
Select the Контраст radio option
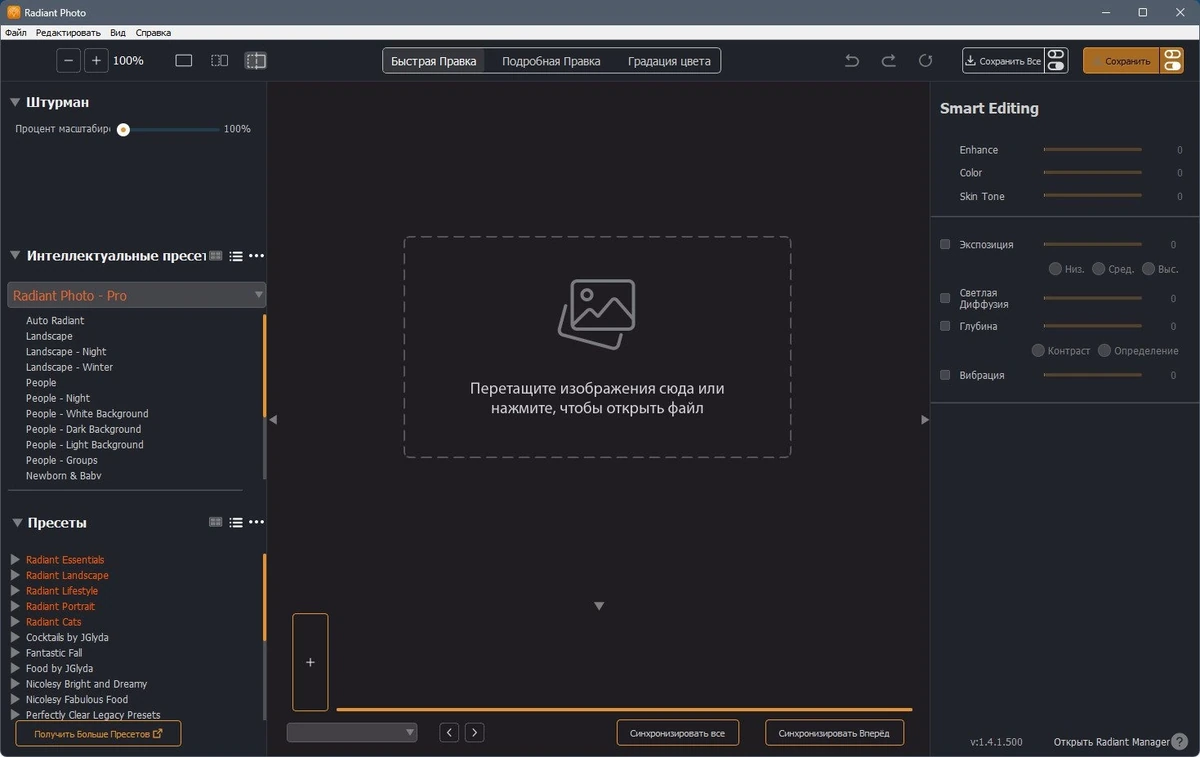[1038, 351]
